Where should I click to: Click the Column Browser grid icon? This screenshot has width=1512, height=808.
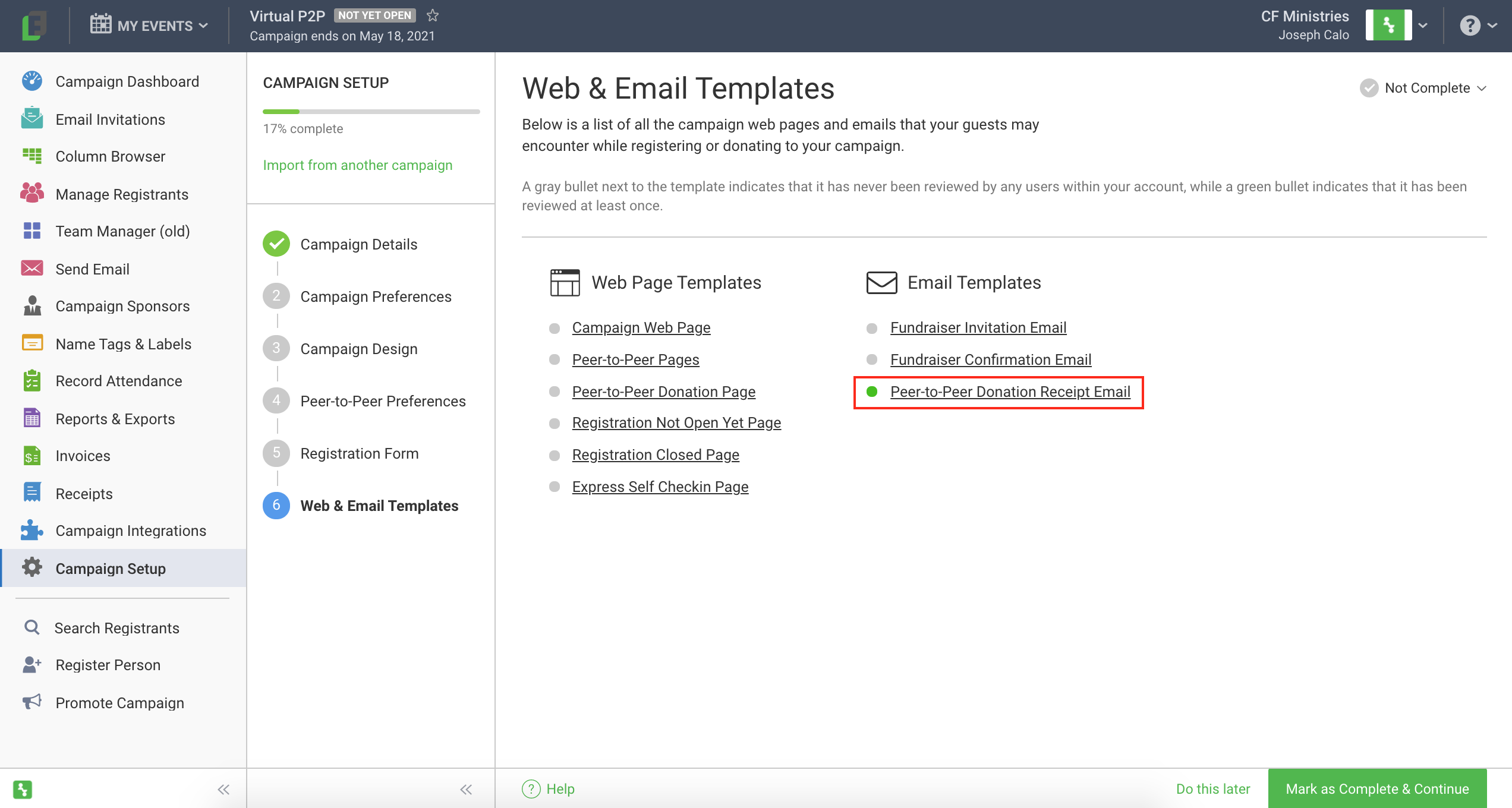(x=32, y=156)
